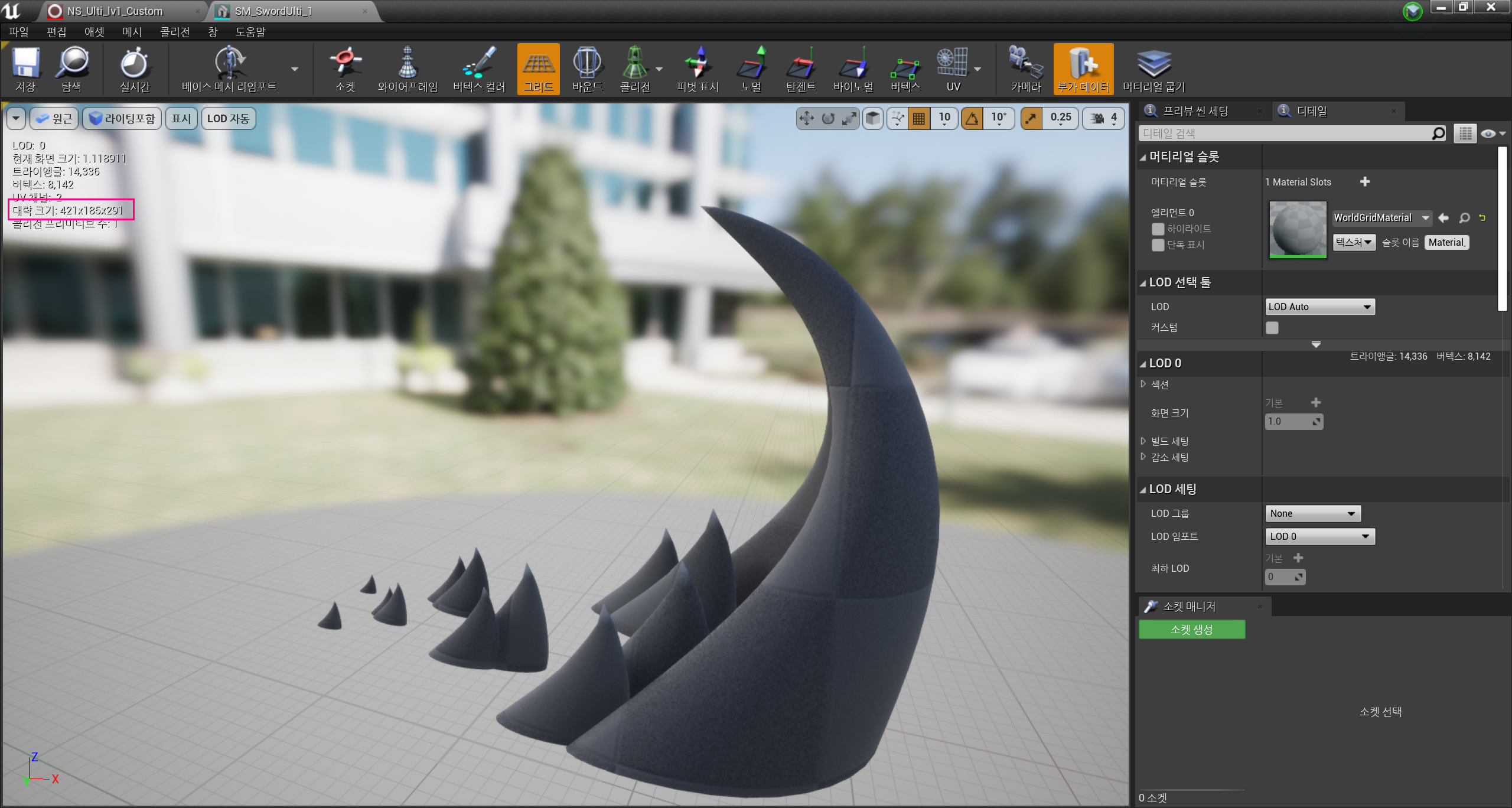The width and height of the screenshot is (1512, 808).
Task: Adjust camera speed setting 4
Action: pyautogui.click(x=1104, y=118)
